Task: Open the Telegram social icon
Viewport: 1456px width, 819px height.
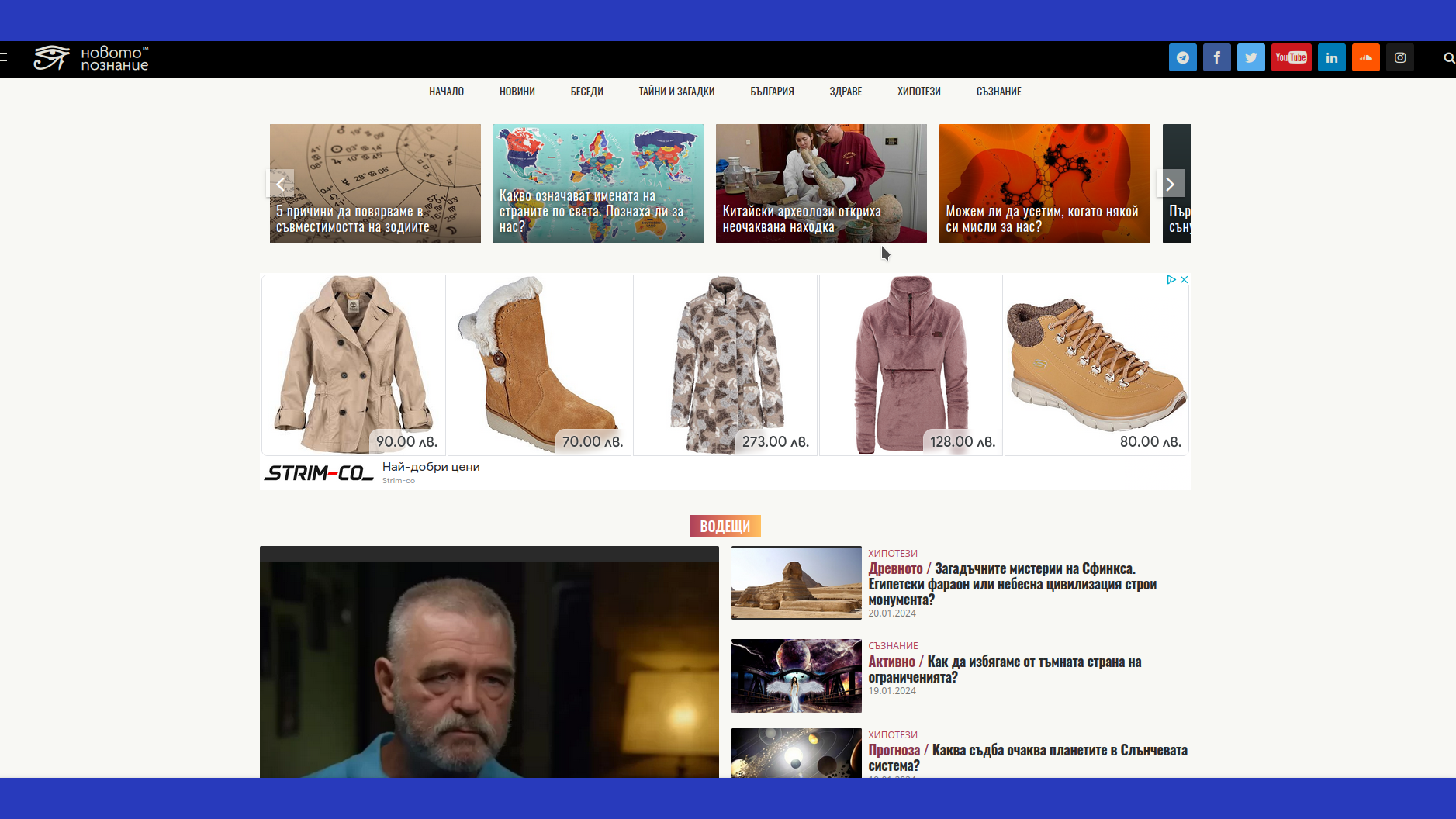Action: tap(1182, 58)
